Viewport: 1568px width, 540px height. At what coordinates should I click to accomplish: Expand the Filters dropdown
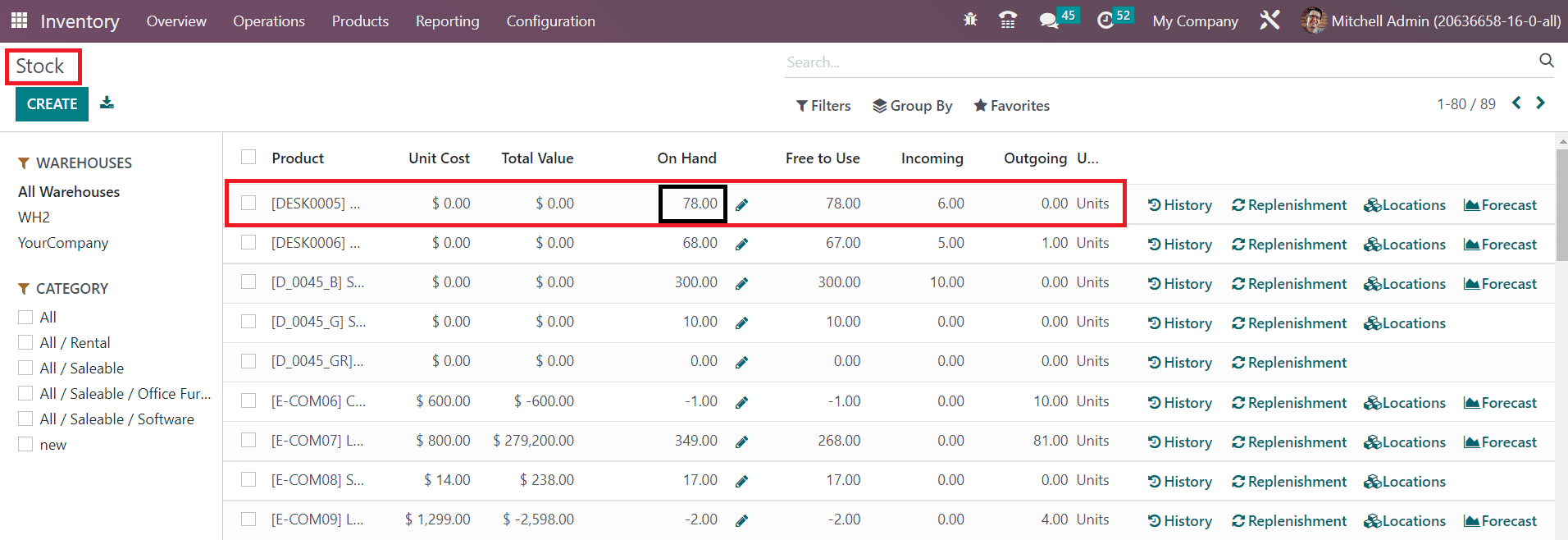[823, 106]
